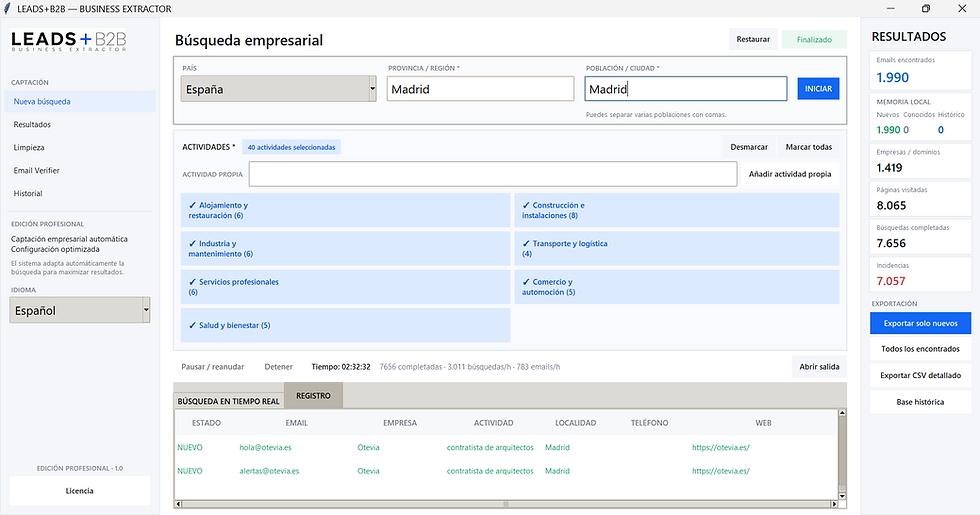Toggle Comercio y automoción (5) category
Screen dimensions: 980x515
click(x=677, y=287)
